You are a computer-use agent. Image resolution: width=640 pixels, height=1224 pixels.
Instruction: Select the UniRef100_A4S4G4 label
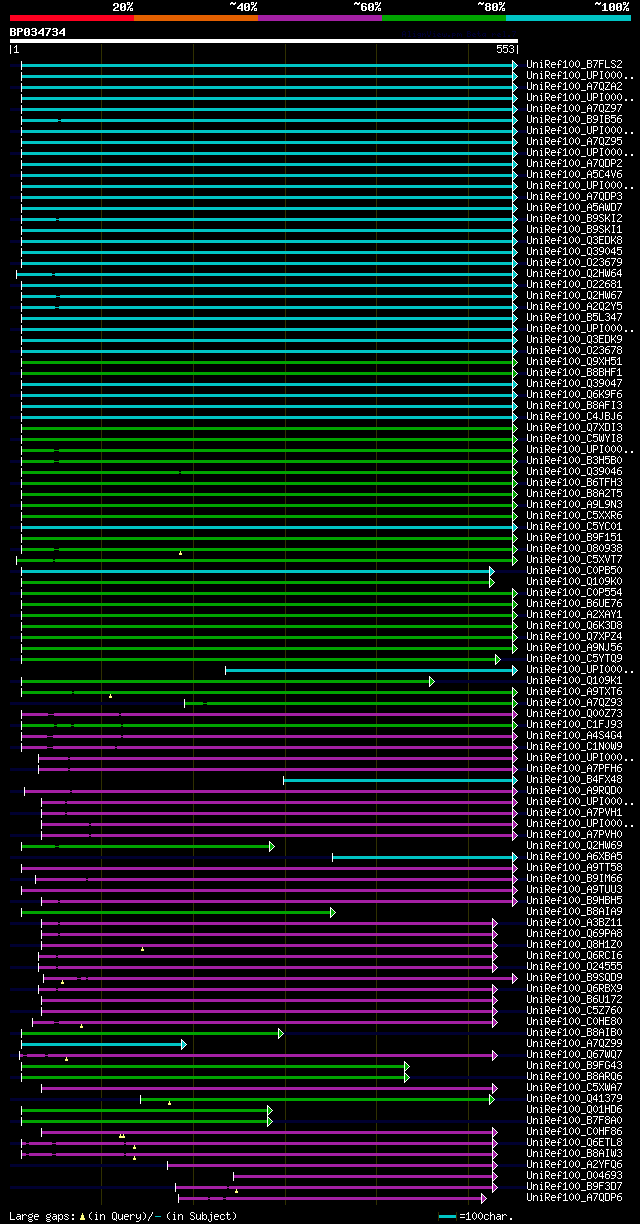tap(575, 736)
